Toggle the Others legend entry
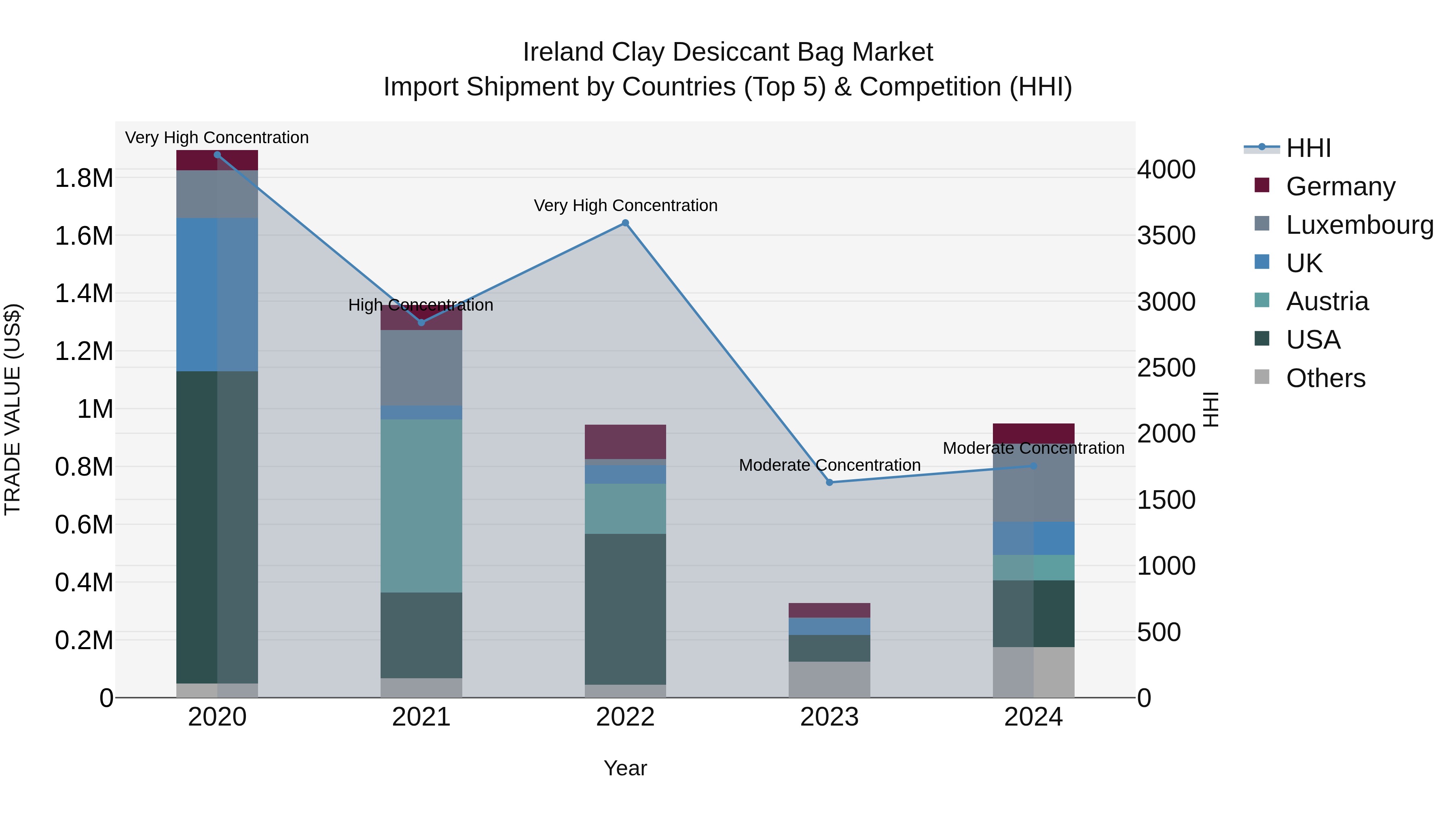The height and width of the screenshot is (819, 1456). [x=1310, y=378]
